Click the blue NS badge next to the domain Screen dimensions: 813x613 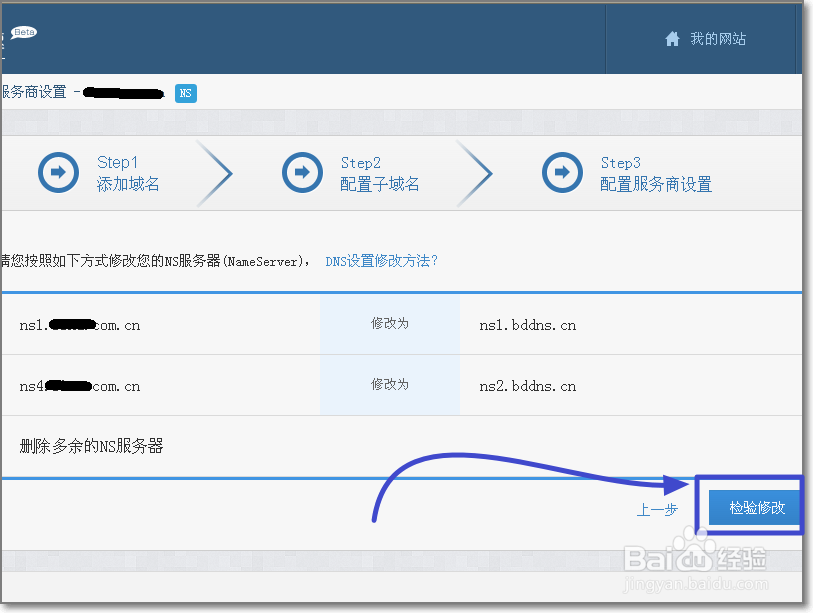pyautogui.click(x=185, y=93)
